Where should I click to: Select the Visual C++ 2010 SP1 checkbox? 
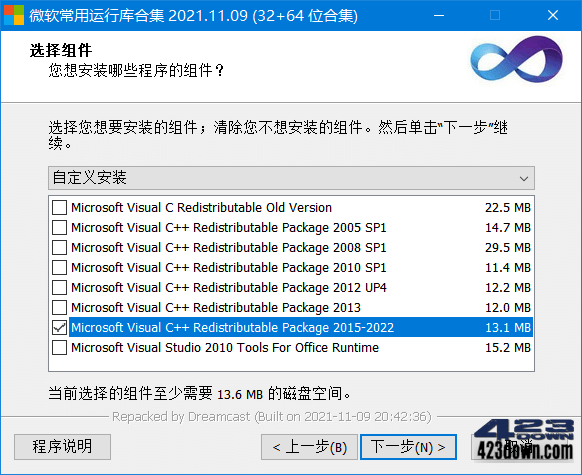click(x=59, y=268)
